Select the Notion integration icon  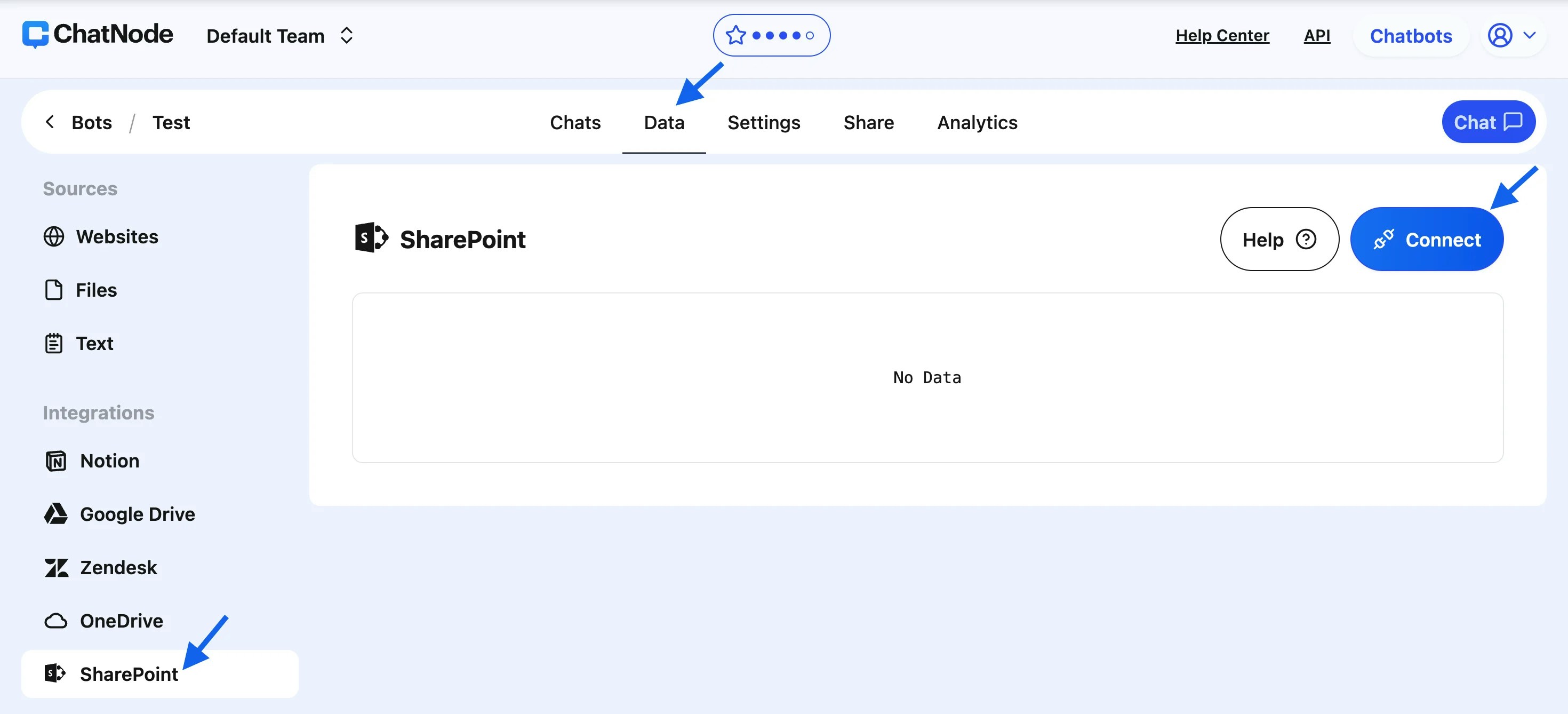tap(56, 461)
